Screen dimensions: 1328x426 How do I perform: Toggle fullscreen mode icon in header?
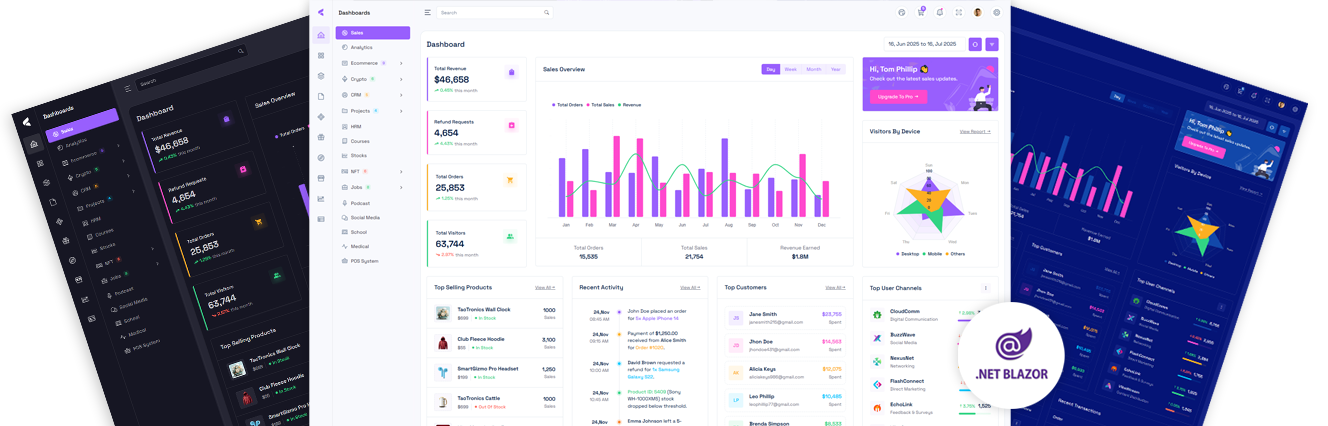coord(959,12)
